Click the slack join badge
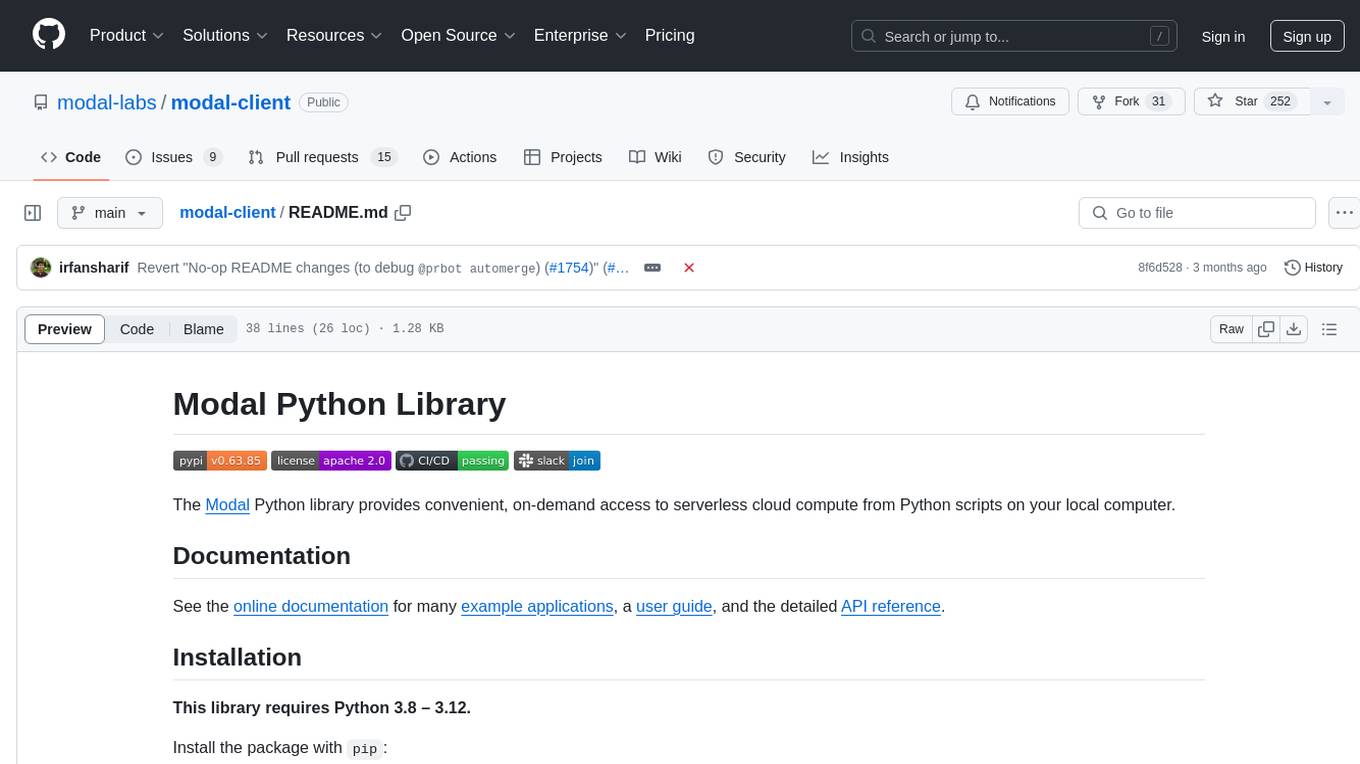 557,461
